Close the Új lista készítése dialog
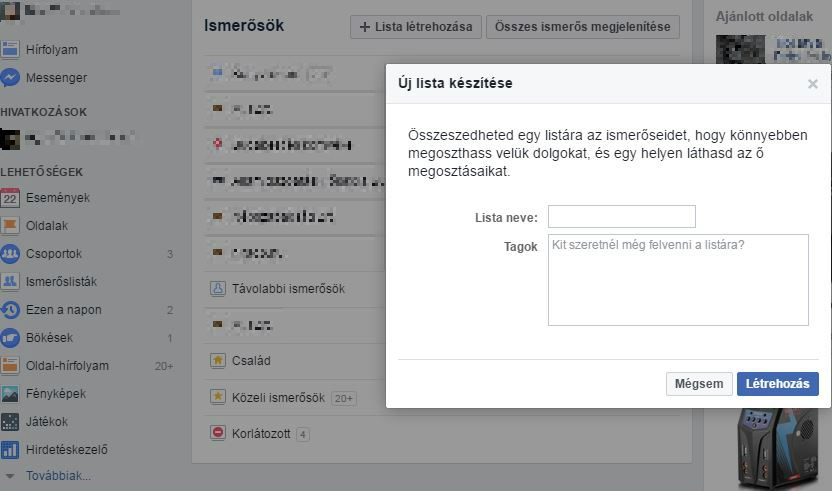The width and height of the screenshot is (832, 491). [812, 84]
